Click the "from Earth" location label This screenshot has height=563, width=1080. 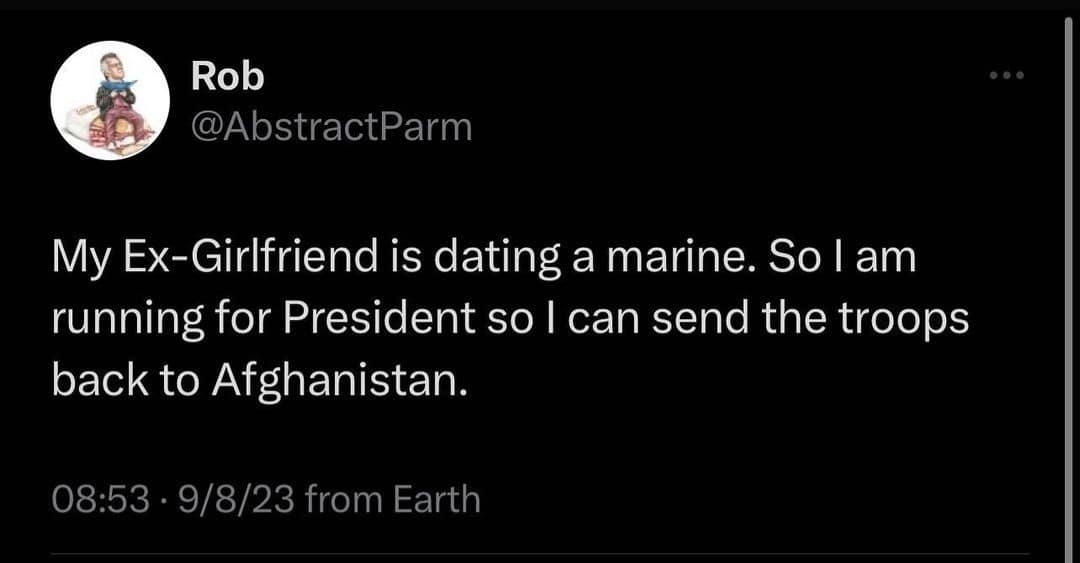[392, 498]
